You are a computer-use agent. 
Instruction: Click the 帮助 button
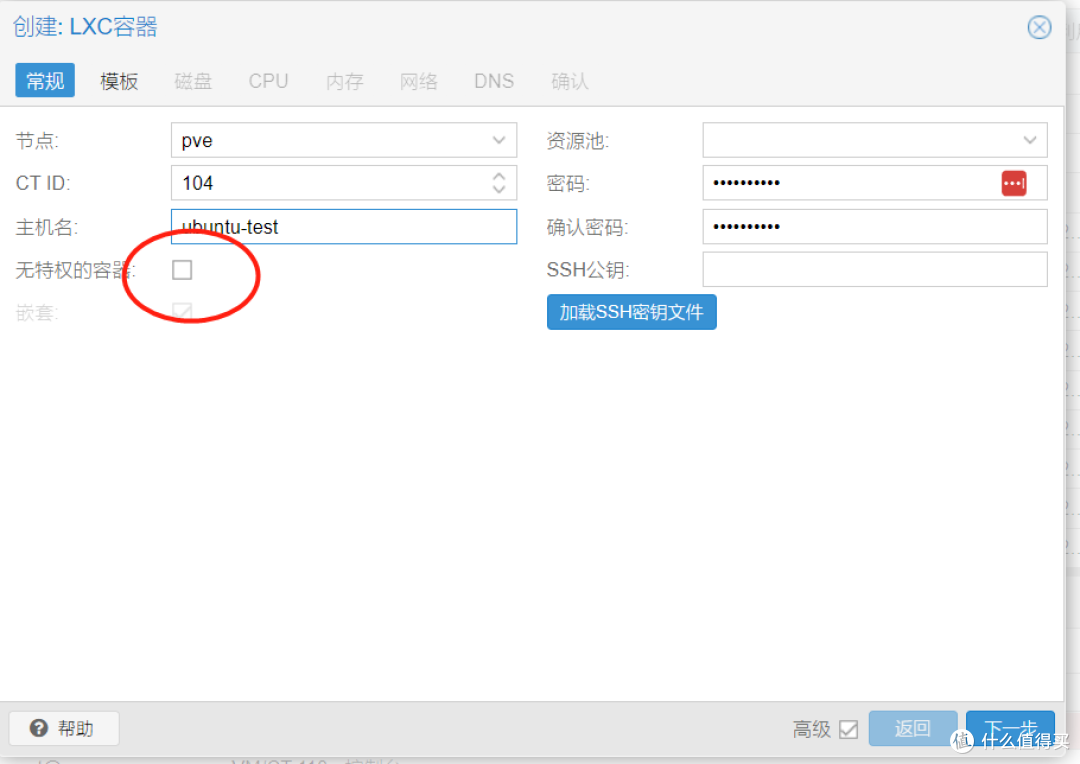coord(63,728)
